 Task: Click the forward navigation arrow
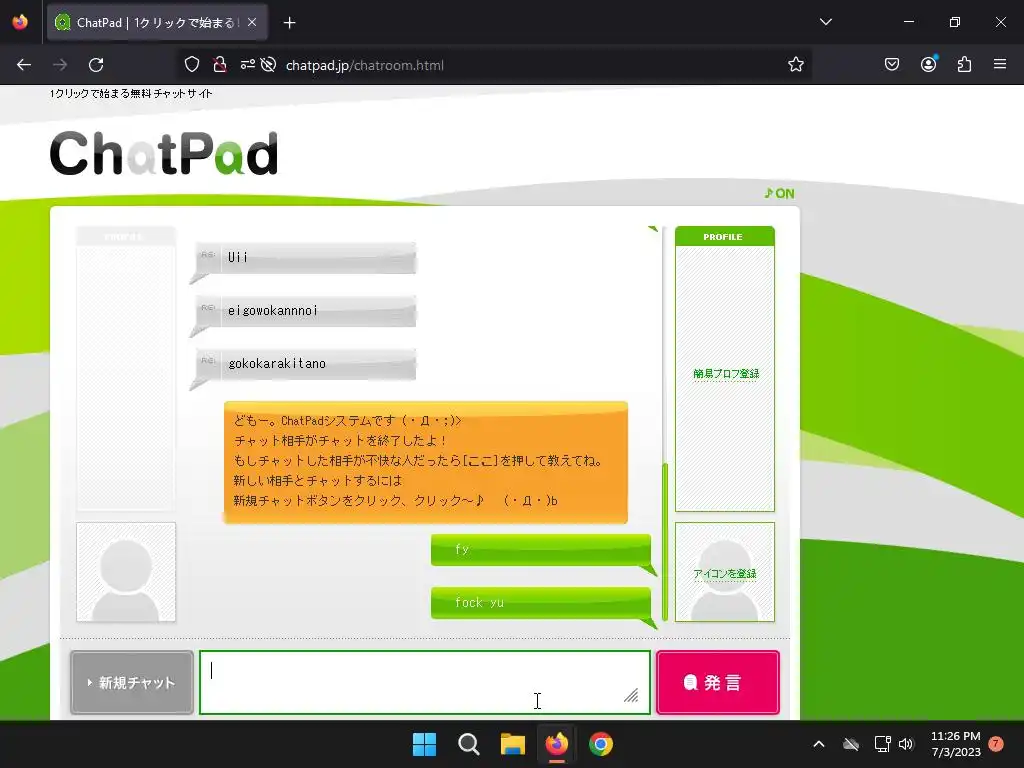(60, 65)
